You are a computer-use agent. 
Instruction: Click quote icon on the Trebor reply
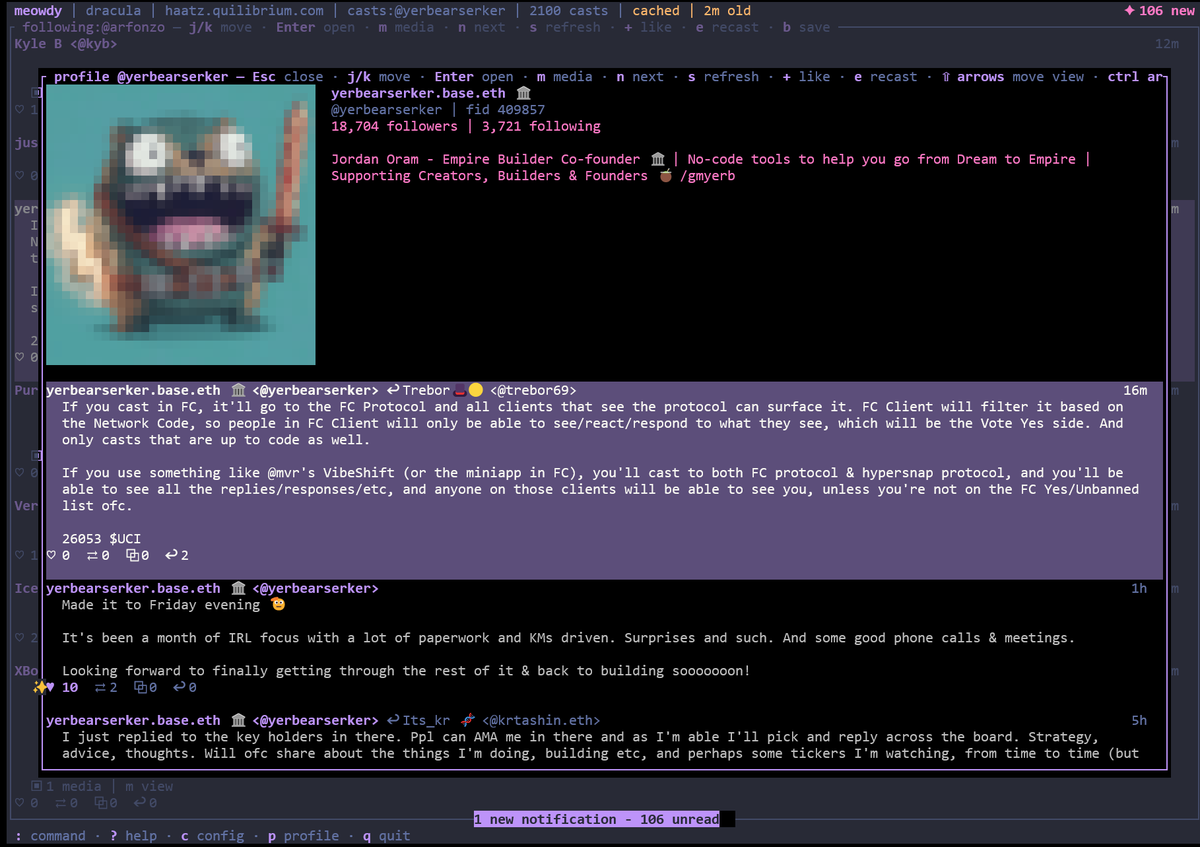(x=132, y=555)
